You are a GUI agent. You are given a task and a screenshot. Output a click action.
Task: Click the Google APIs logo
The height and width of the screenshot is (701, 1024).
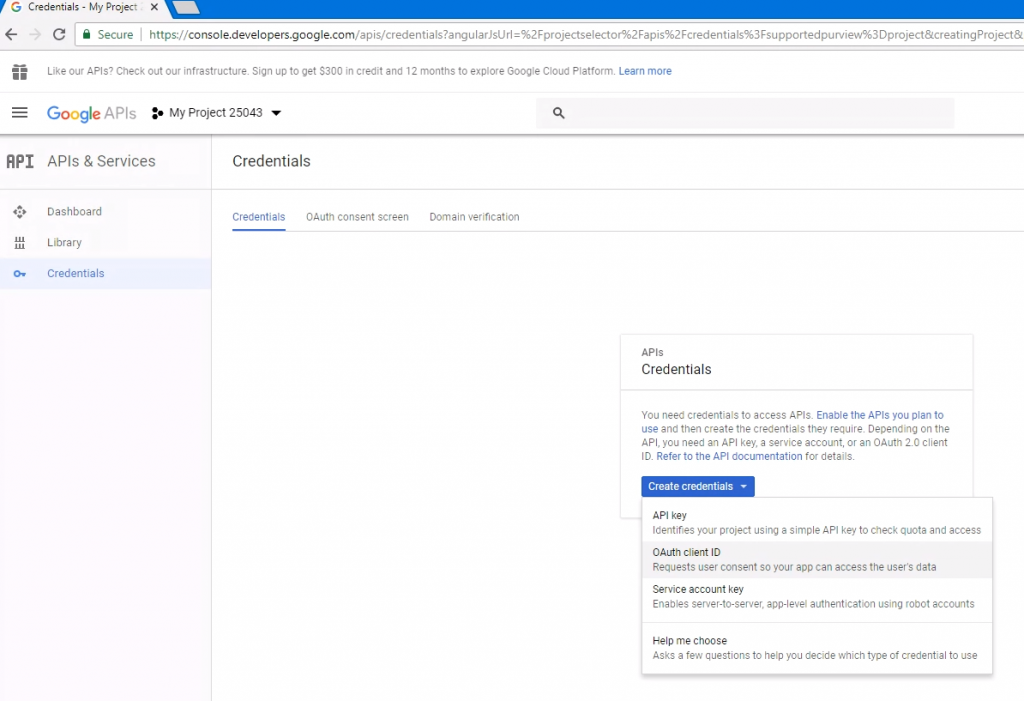click(91, 113)
